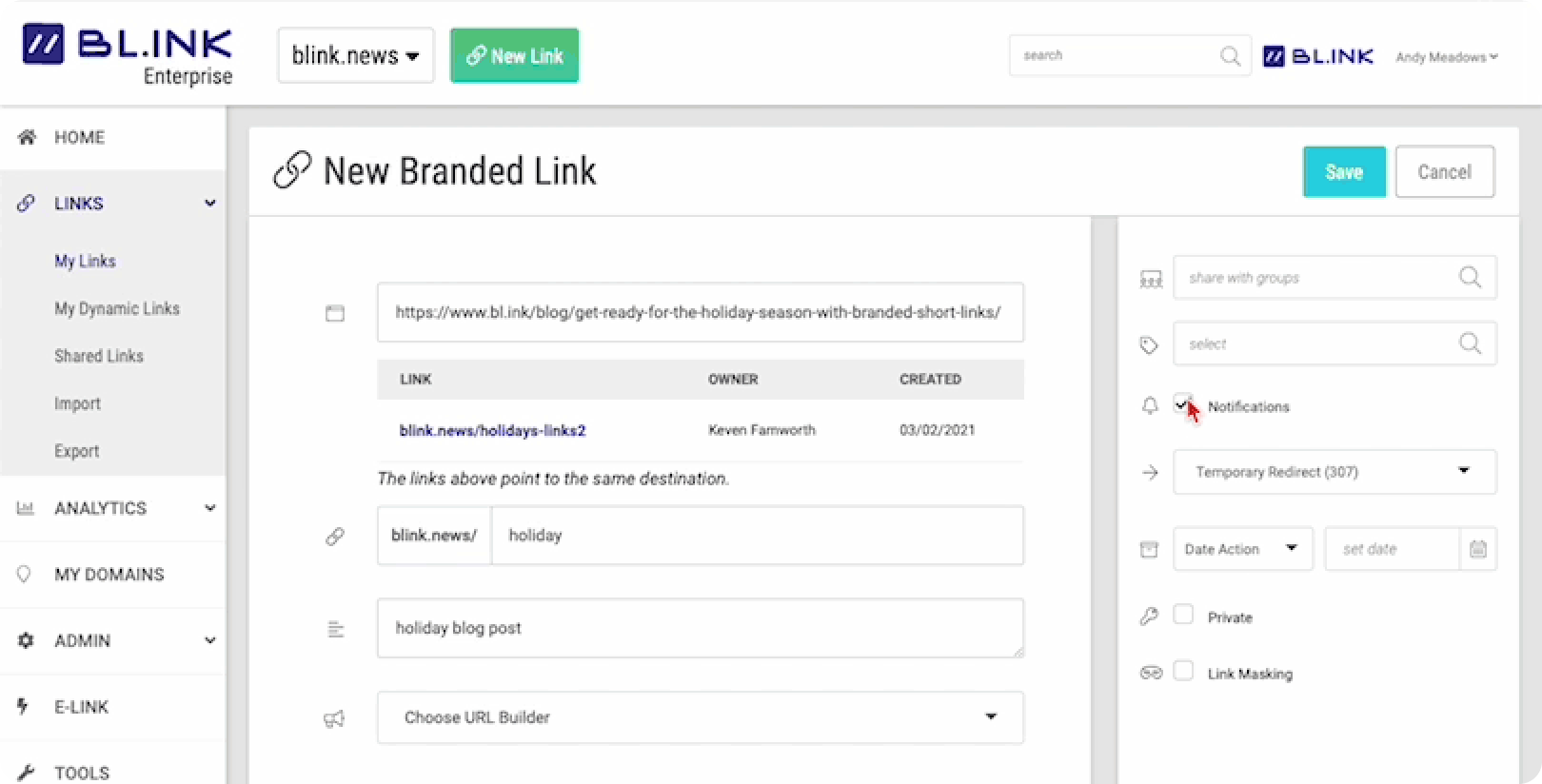Open the Choose URL Builder dropdown
This screenshot has height=784, width=1542.
[700, 717]
